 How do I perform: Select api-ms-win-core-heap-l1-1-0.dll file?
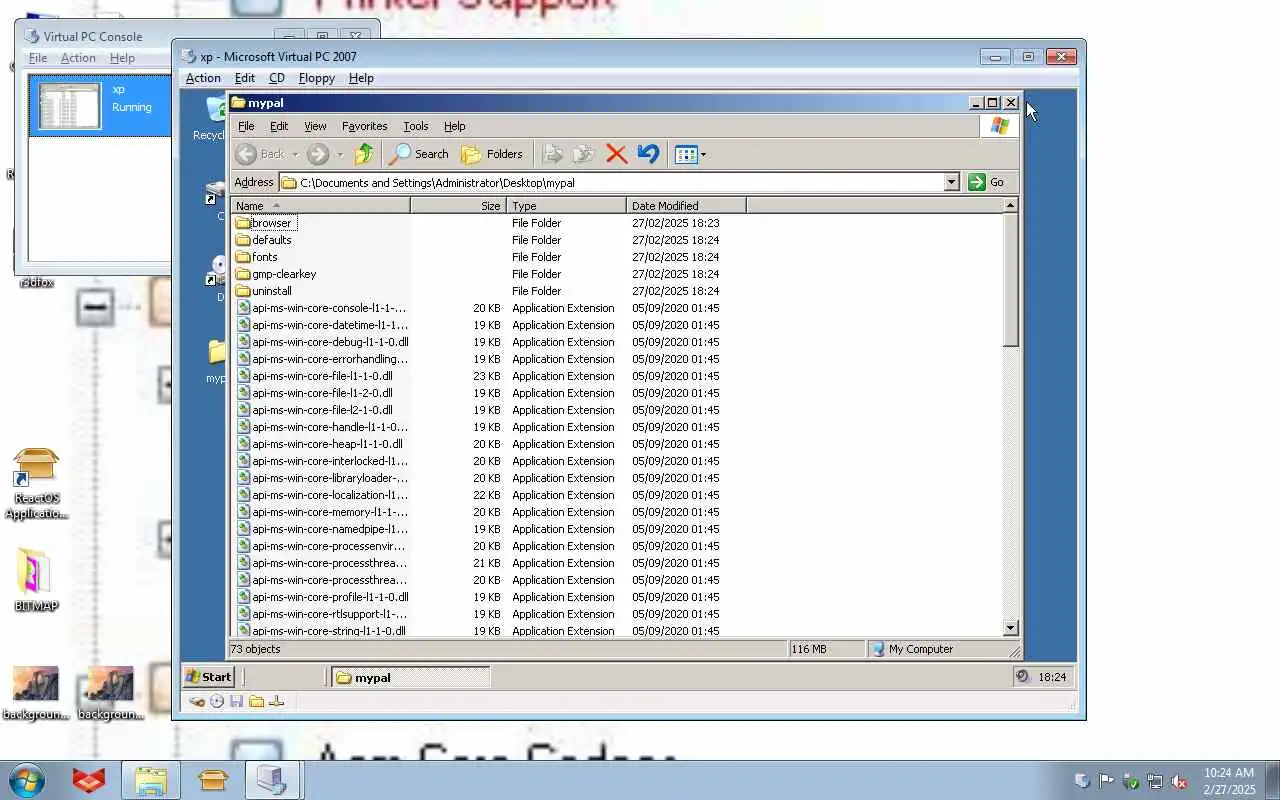(x=319, y=444)
